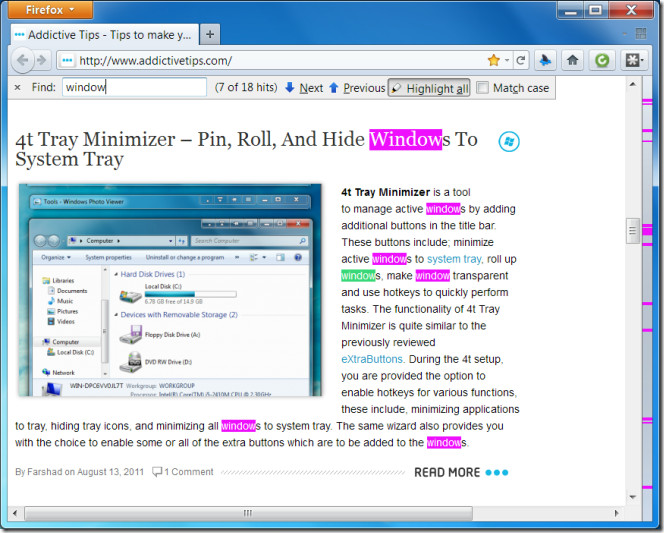Viewport: 664px width, 533px height.
Task: Go to the home page icon
Action: (x=573, y=61)
